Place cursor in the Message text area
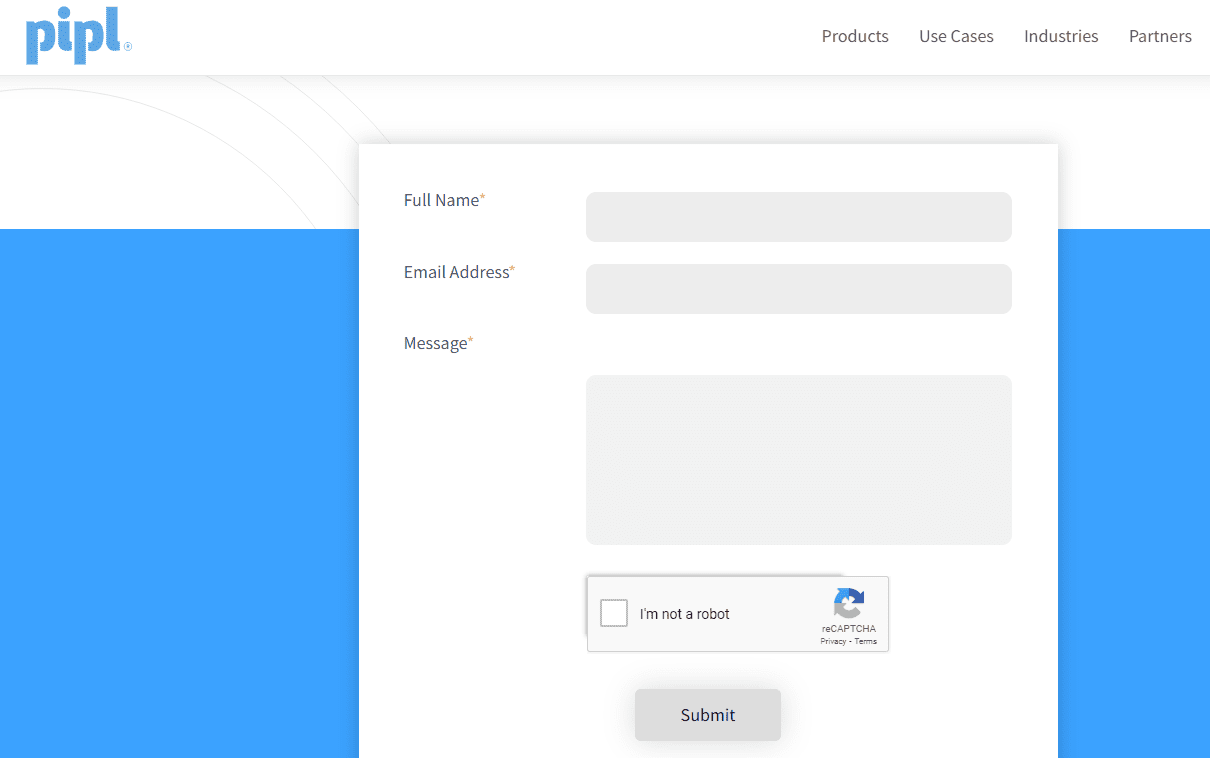1210x758 pixels. (798, 460)
